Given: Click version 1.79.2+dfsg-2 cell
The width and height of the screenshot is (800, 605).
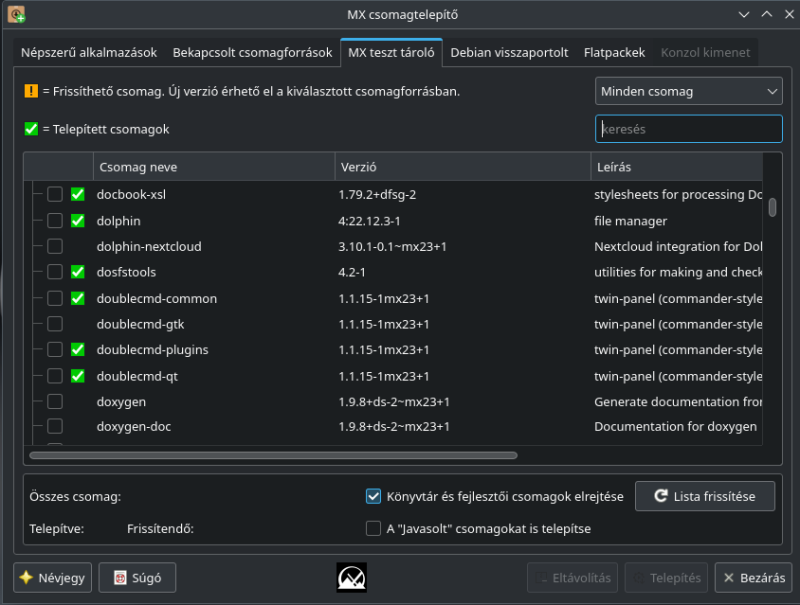Looking at the screenshot, I should (377, 194).
